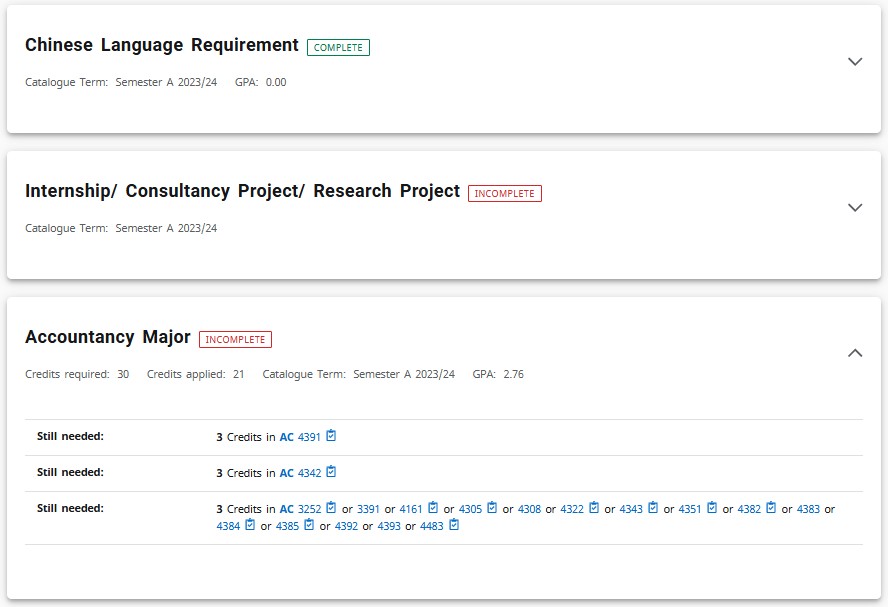Collapse the Accountancy Major section

(x=855, y=353)
